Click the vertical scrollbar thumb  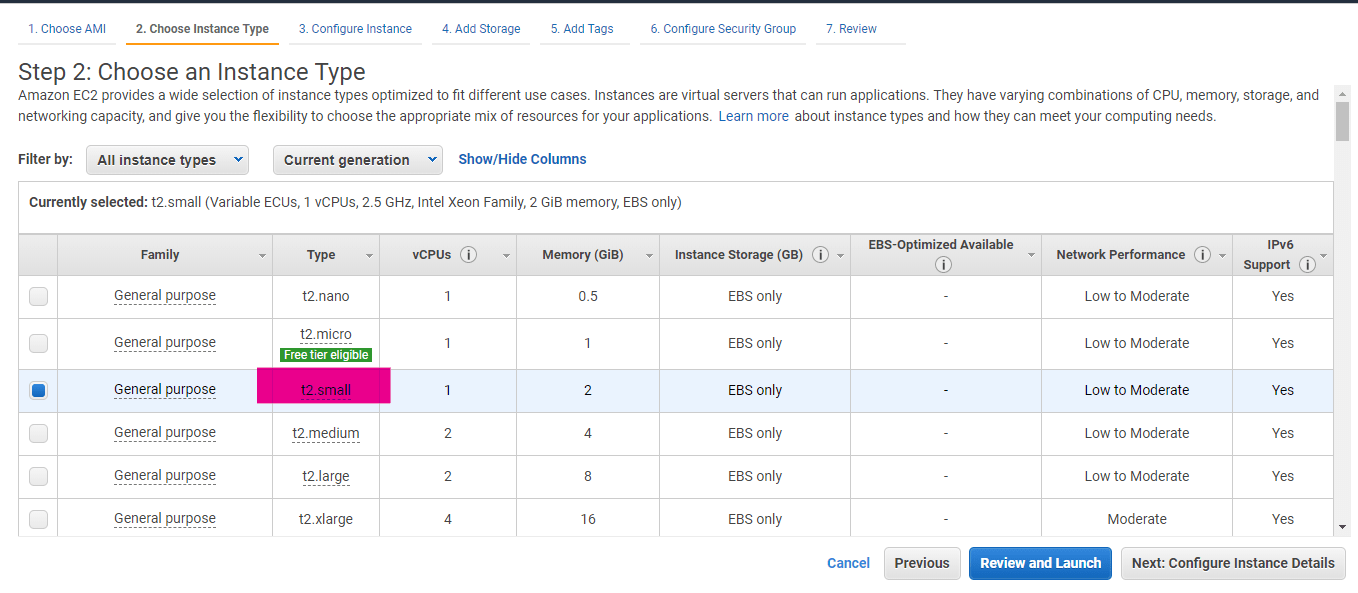1342,121
